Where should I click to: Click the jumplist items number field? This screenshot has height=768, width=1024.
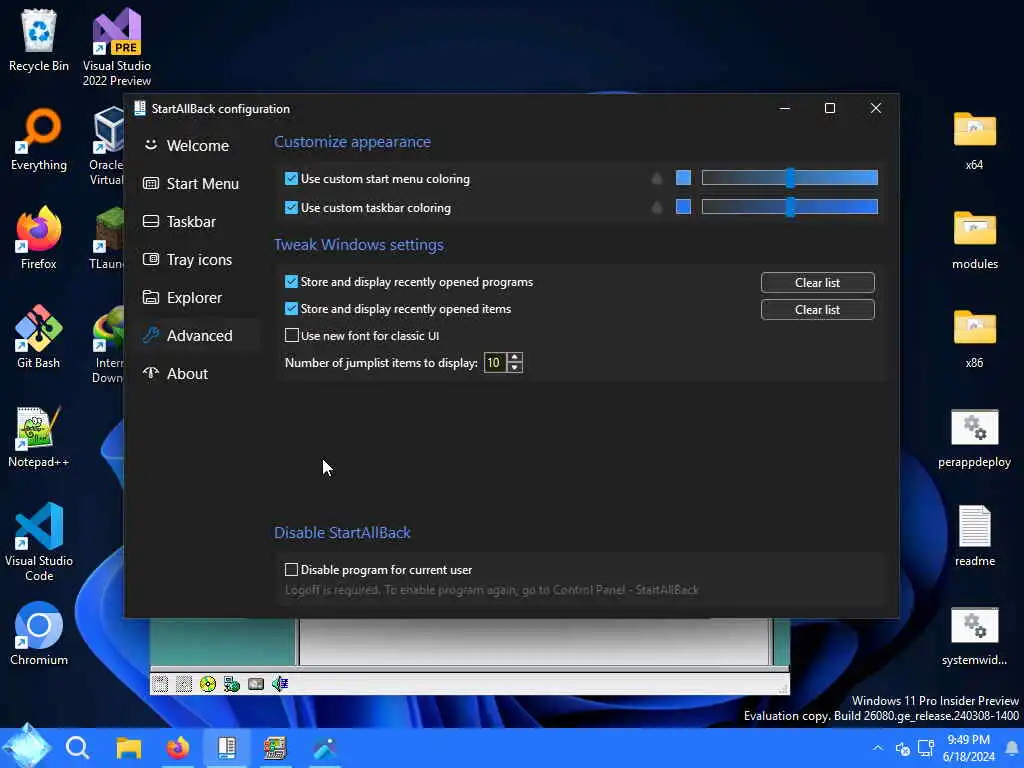point(494,362)
